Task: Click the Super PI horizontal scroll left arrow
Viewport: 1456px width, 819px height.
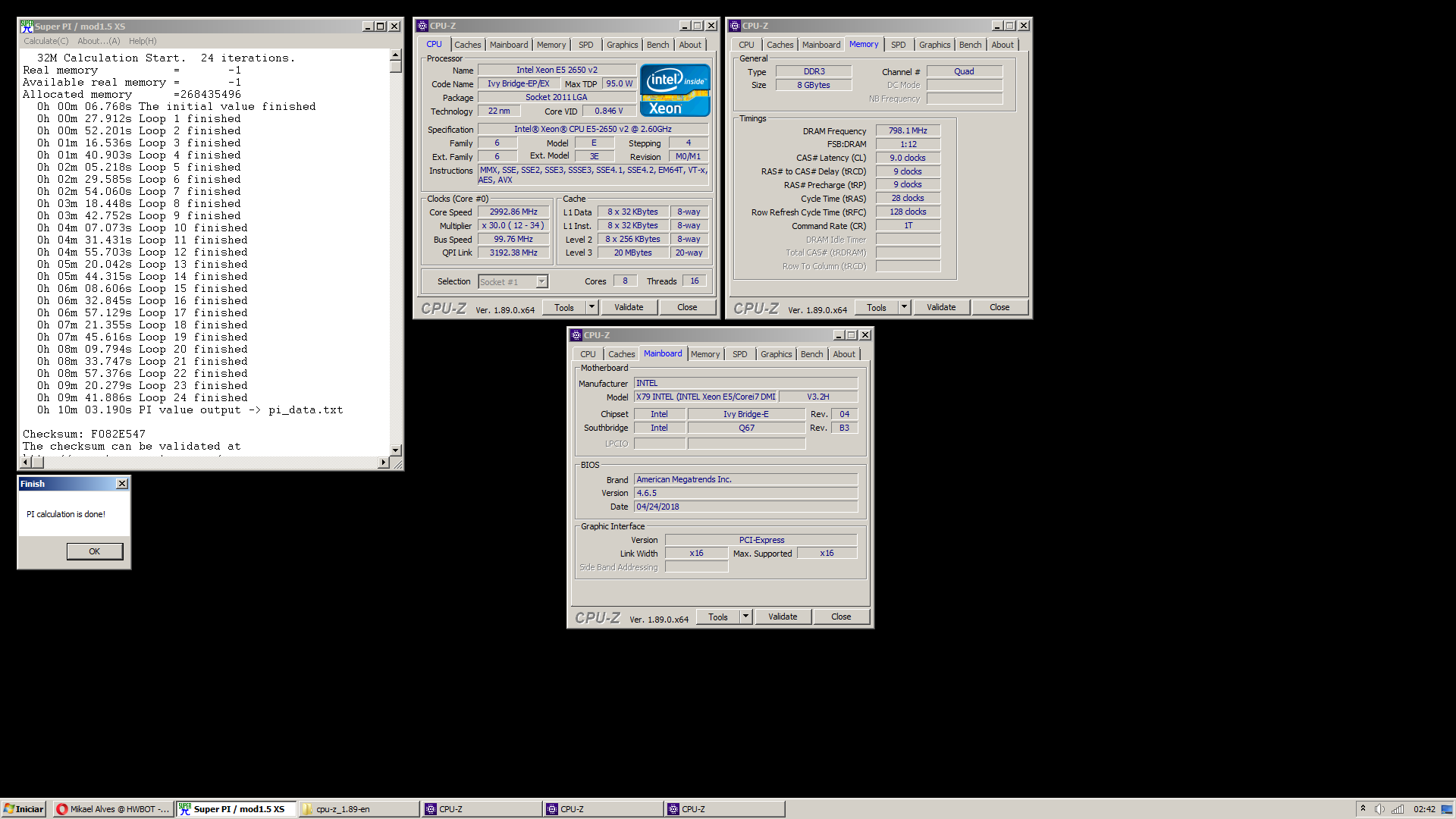Action: (x=27, y=463)
